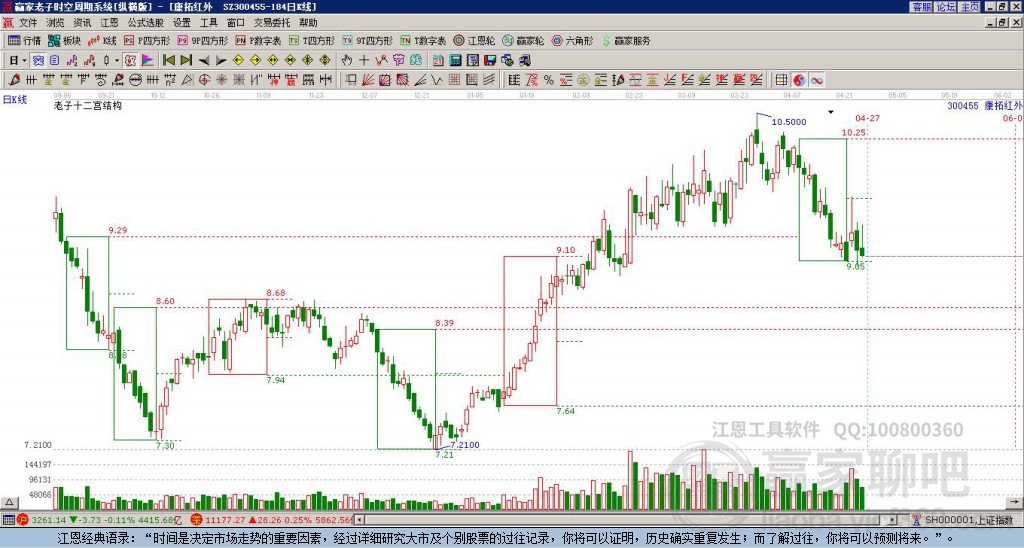Open the 工具 menu
This screenshot has width=1024, height=548.
click(x=208, y=23)
